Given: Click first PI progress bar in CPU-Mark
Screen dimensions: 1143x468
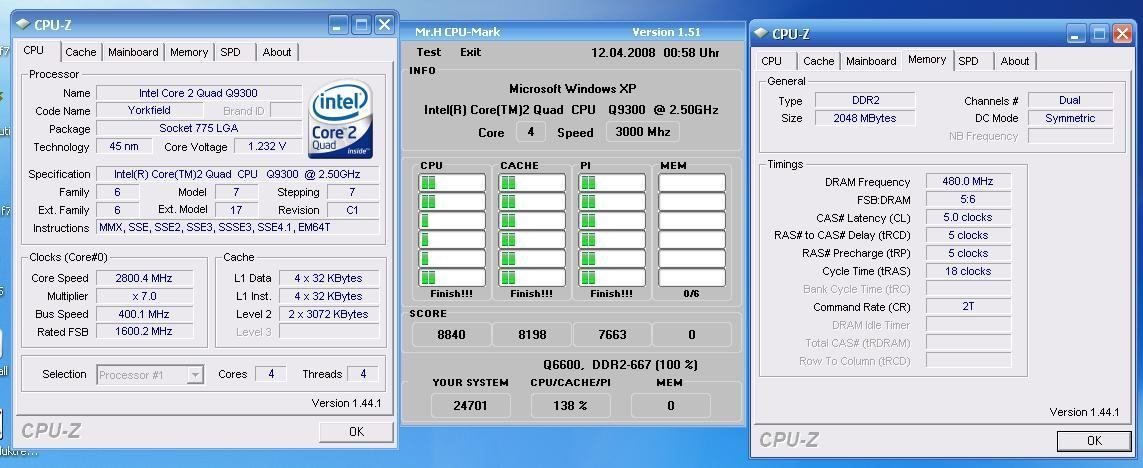Looking at the screenshot, I should click(x=612, y=182).
